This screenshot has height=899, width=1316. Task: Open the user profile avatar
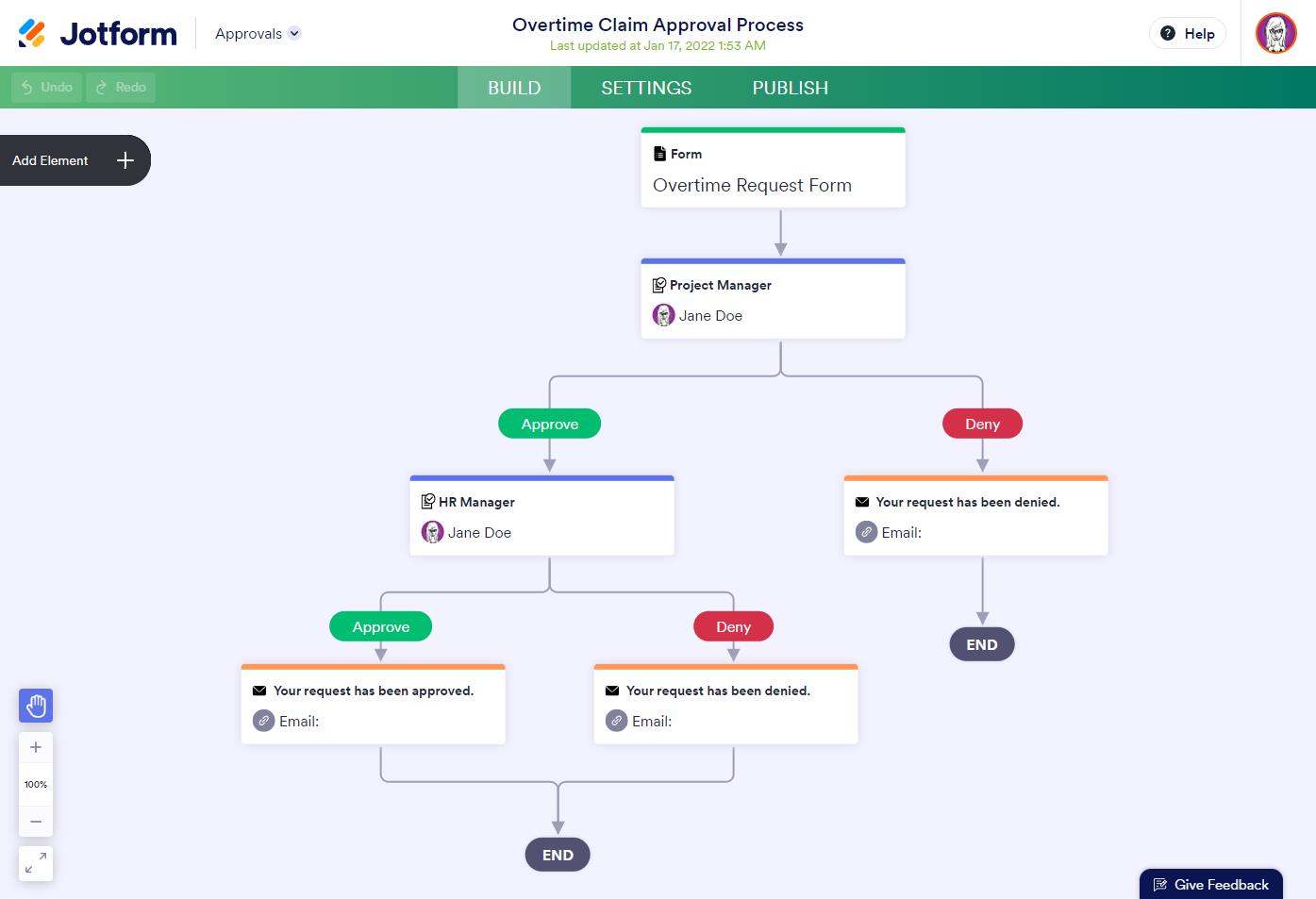click(1275, 33)
